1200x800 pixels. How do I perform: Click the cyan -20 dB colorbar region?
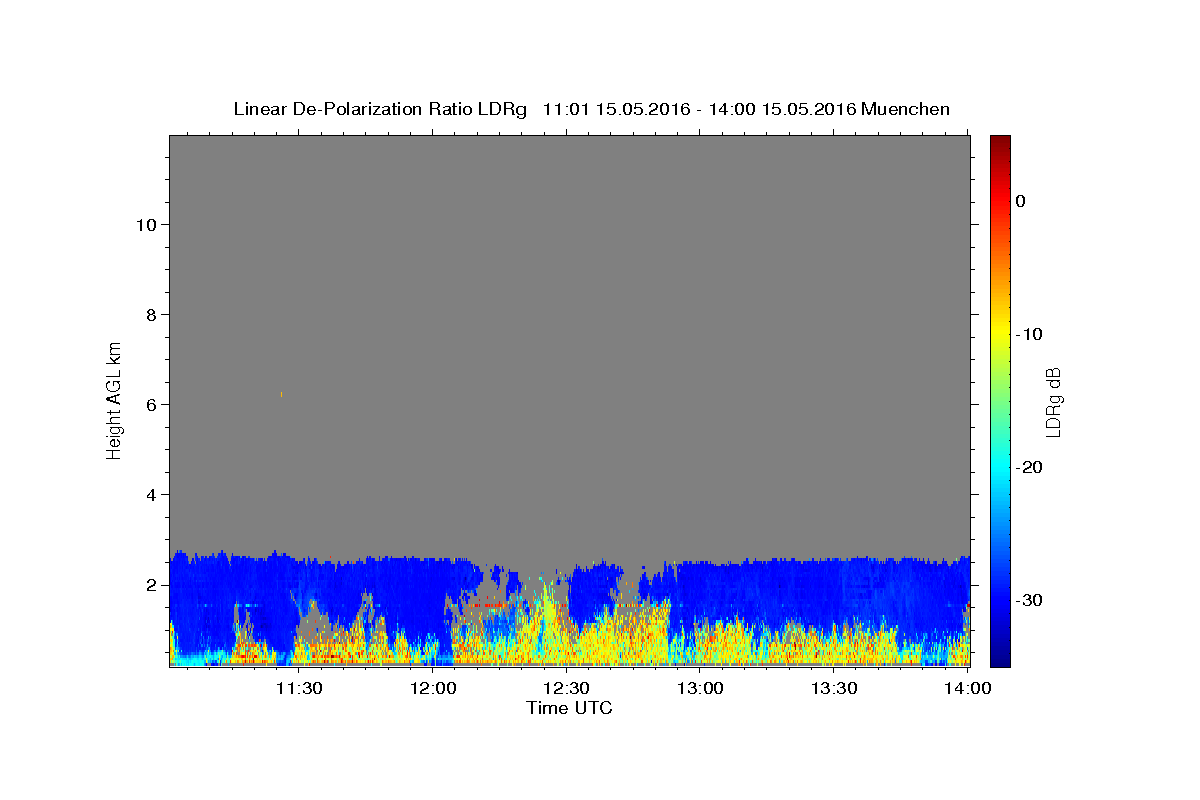[x=1000, y=467]
